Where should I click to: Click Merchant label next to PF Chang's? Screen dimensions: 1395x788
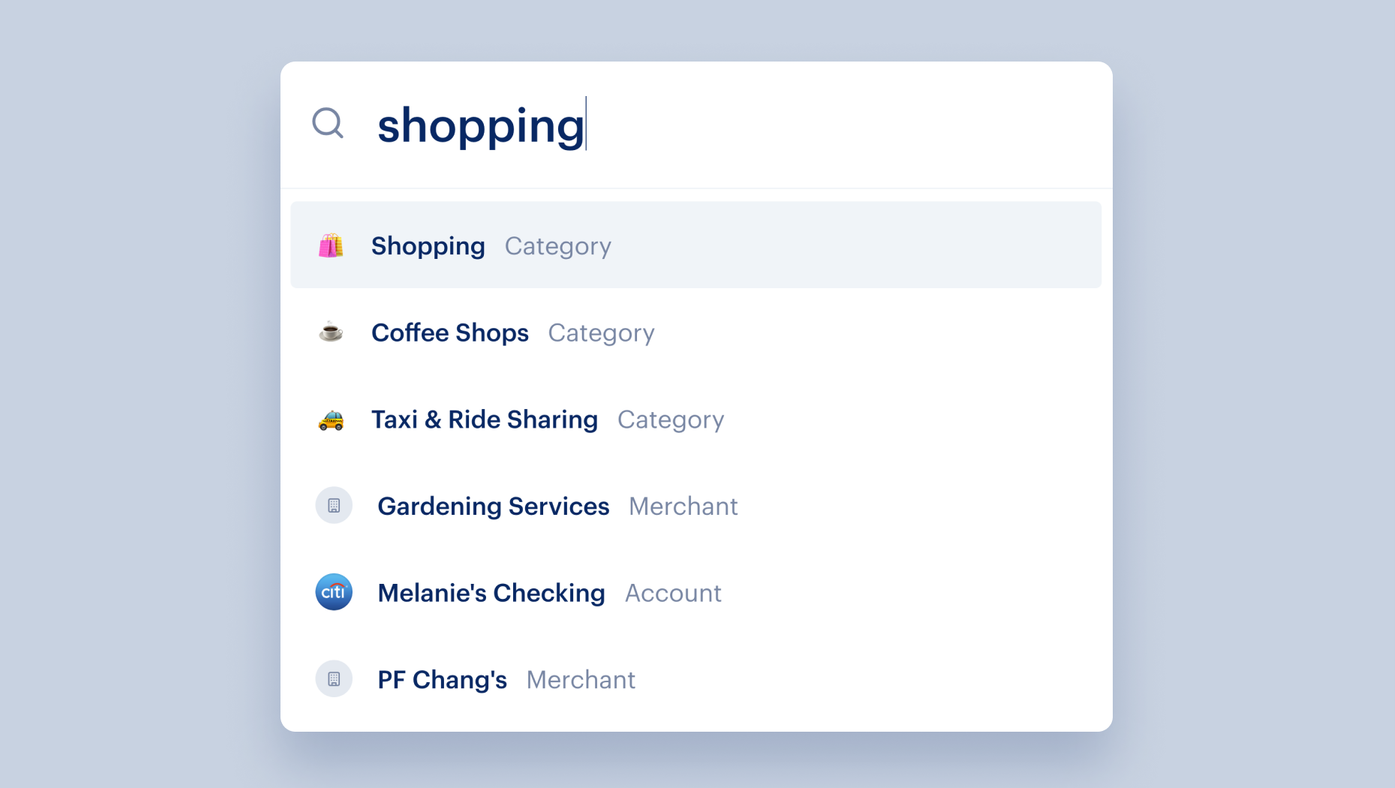(x=581, y=680)
